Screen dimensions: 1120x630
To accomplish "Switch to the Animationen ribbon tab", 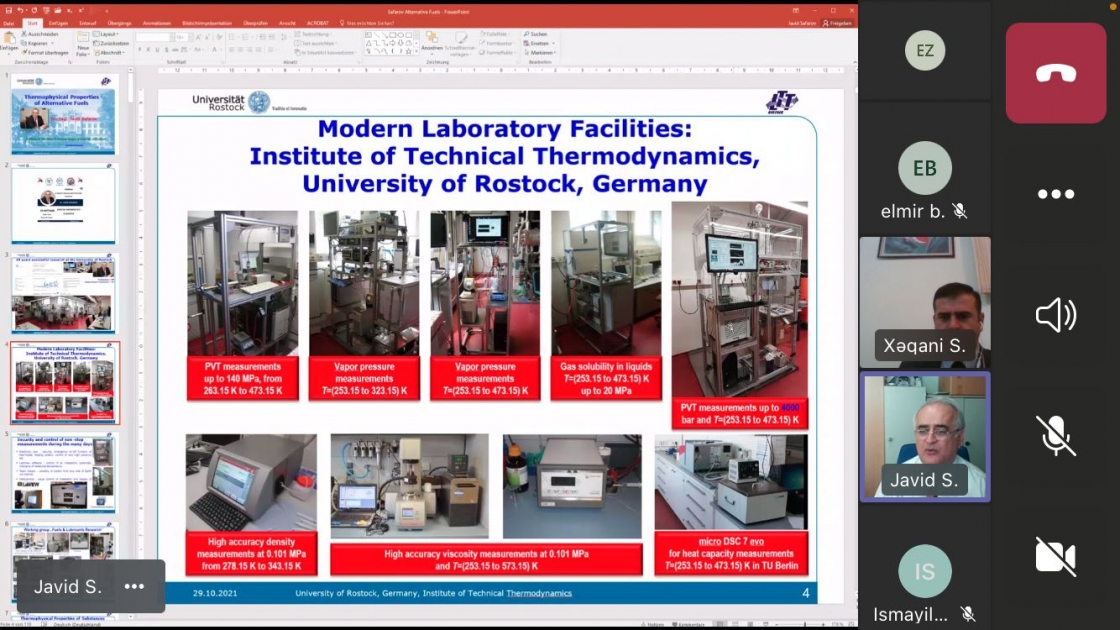I will click(156, 23).
